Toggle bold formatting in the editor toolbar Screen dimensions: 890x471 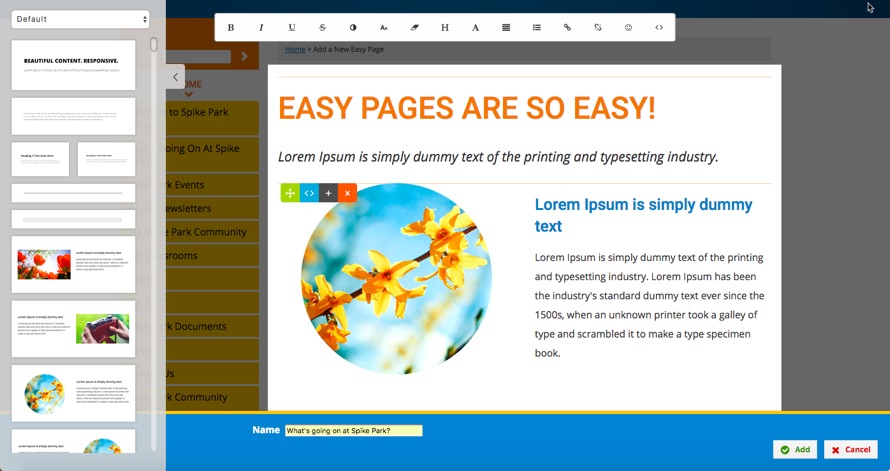point(231,28)
